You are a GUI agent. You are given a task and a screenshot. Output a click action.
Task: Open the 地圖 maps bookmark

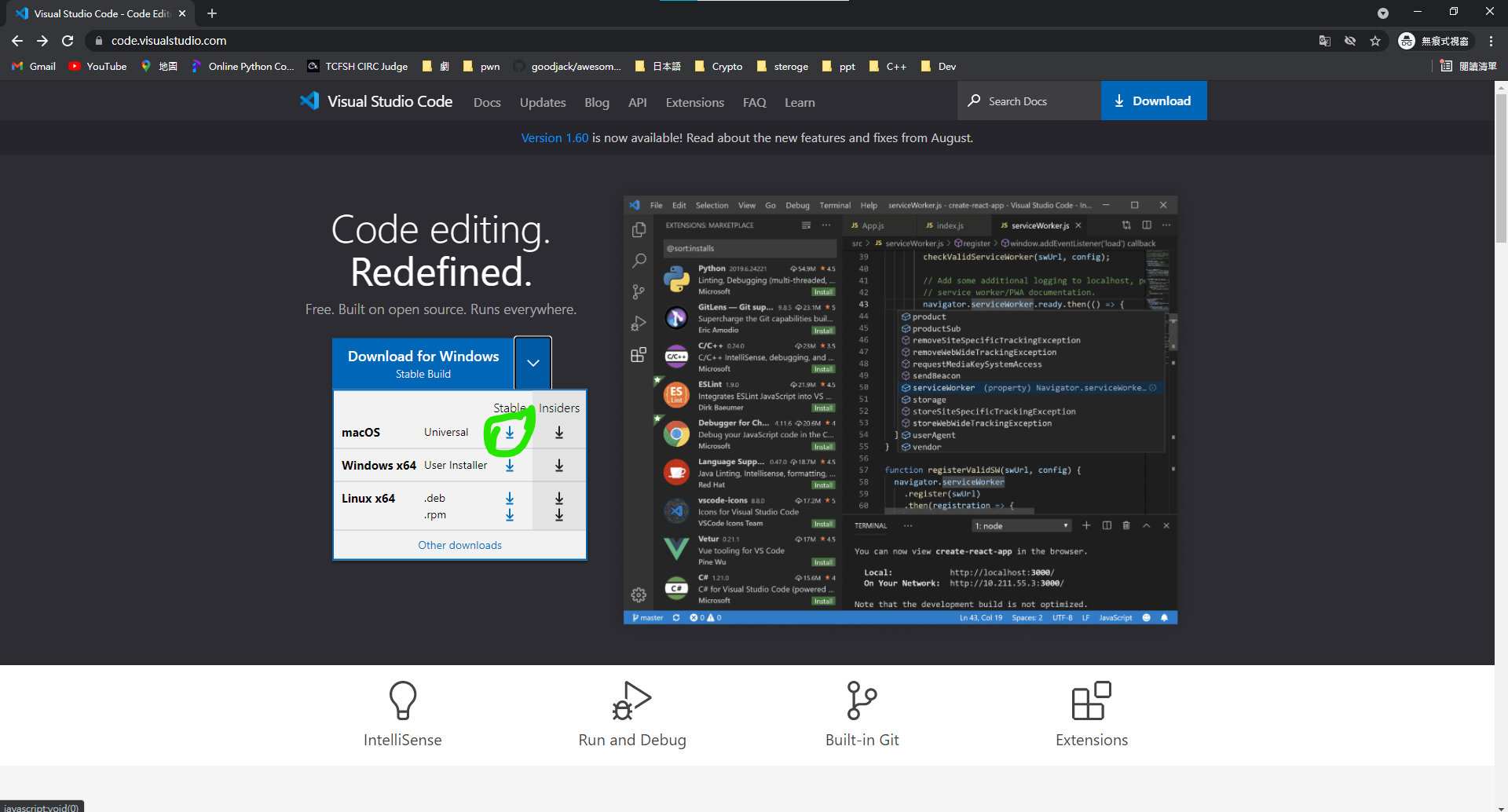coord(159,67)
